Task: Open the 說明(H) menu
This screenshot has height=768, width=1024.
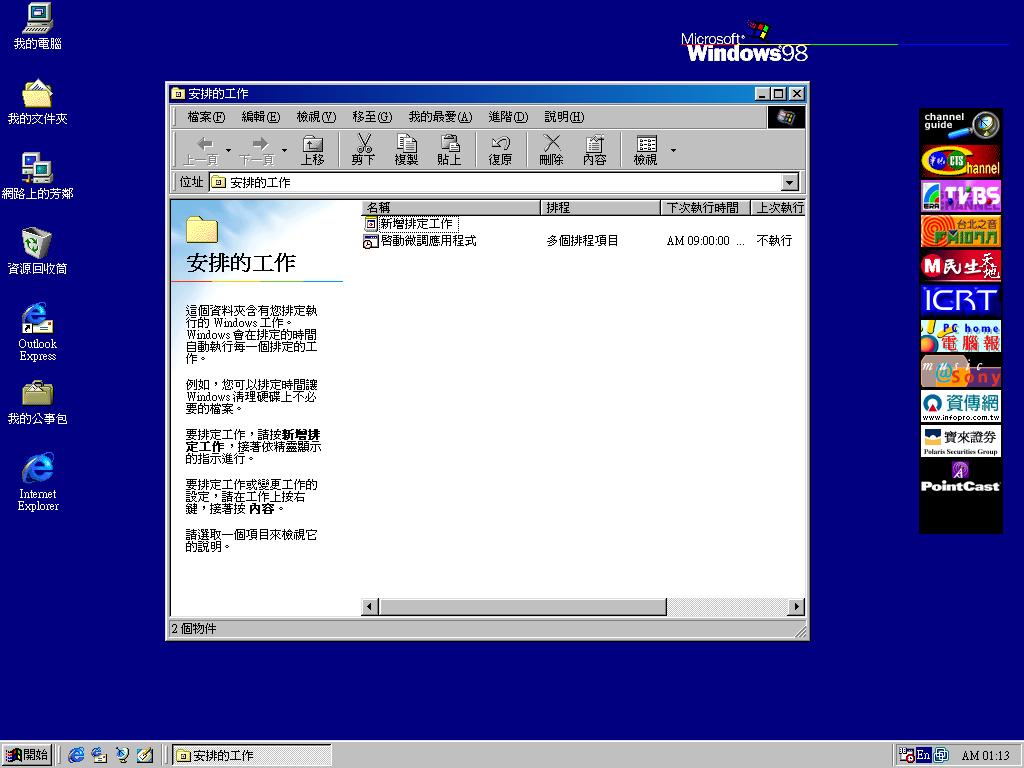Action: tap(564, 117)
